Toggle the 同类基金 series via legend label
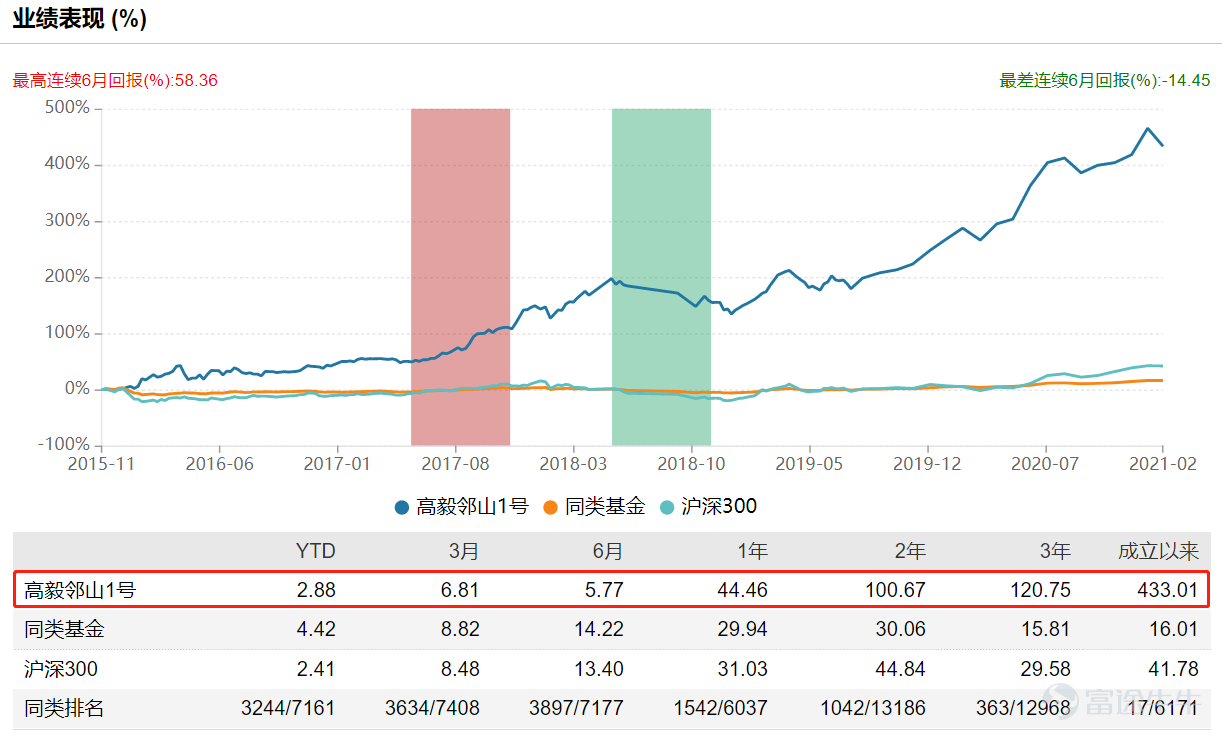This screenshot has width=1222, height=738. coord(604,507)
